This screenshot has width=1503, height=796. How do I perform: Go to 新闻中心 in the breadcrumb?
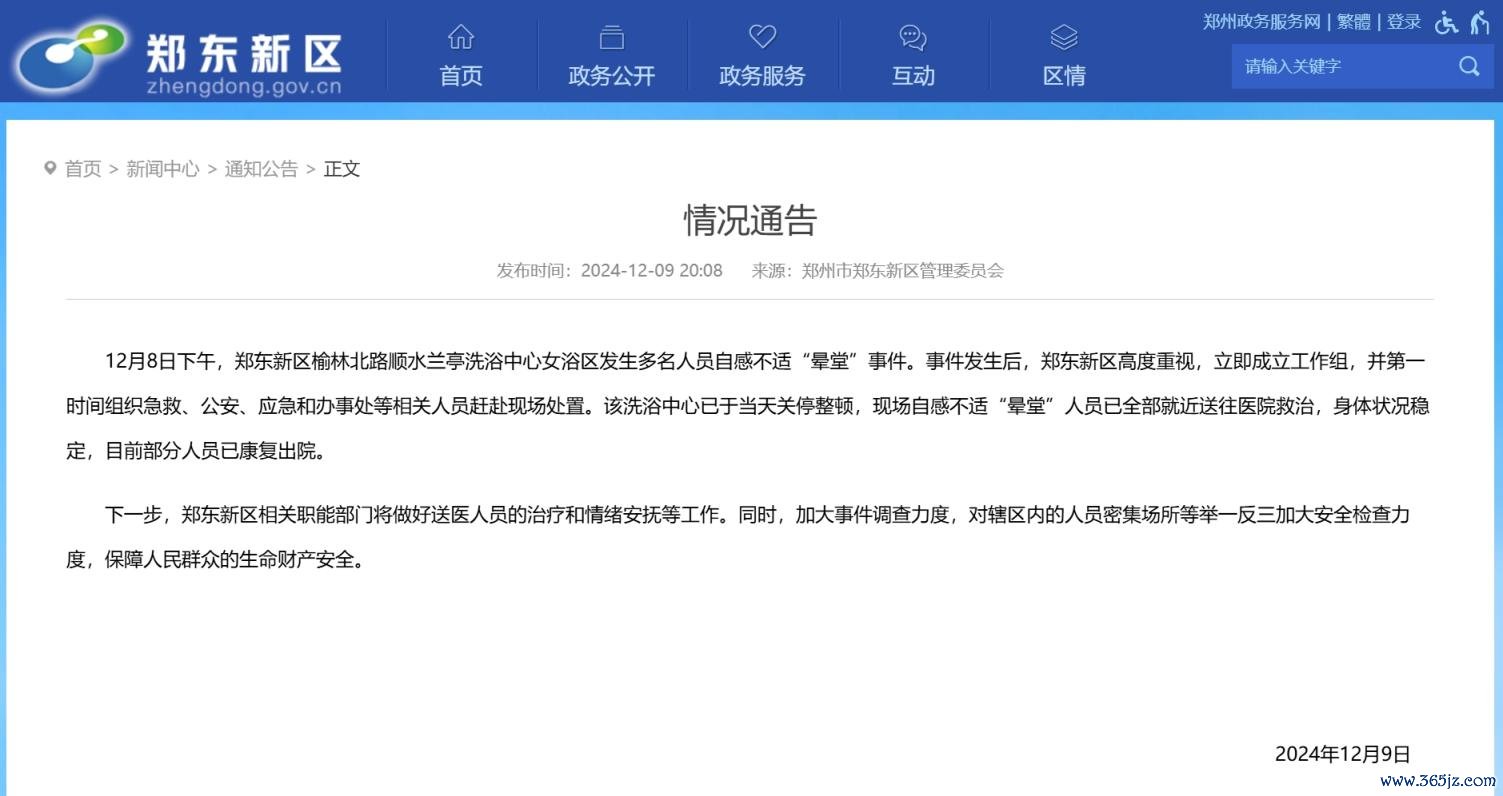163,169
